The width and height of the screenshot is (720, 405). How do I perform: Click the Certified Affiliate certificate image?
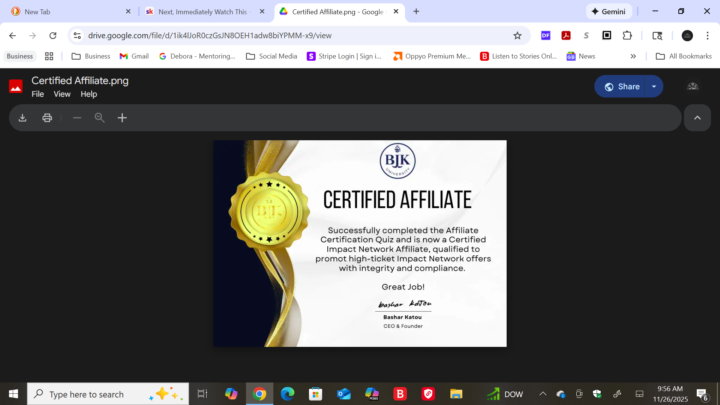pos(359,243)
